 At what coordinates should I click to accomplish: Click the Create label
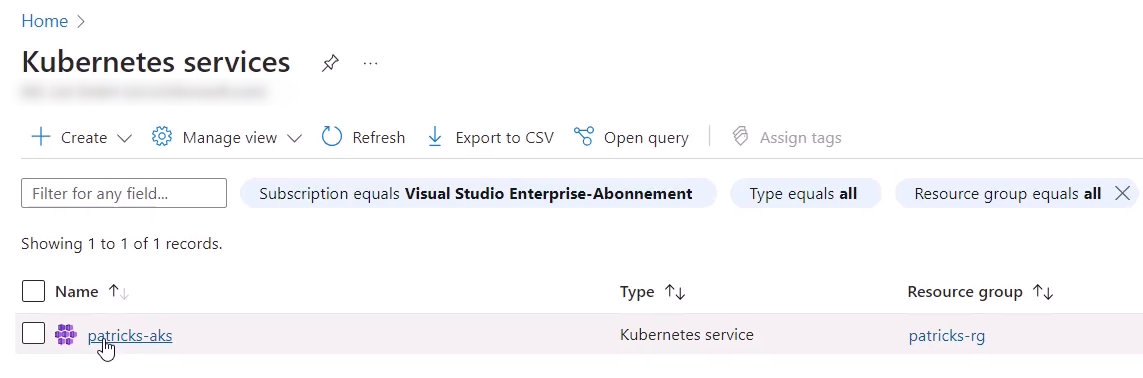84,138
